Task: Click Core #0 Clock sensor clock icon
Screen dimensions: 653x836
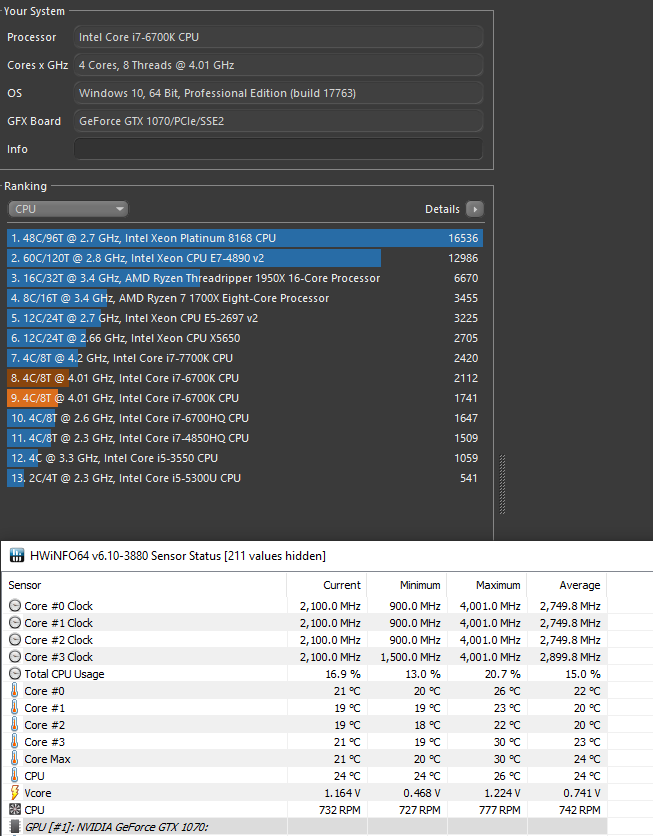Action: [x=15, y=606]
